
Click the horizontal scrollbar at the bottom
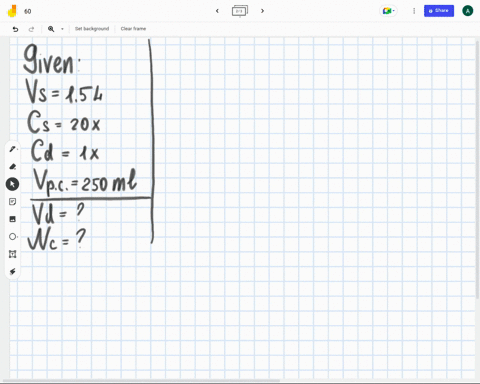(142, 380)
